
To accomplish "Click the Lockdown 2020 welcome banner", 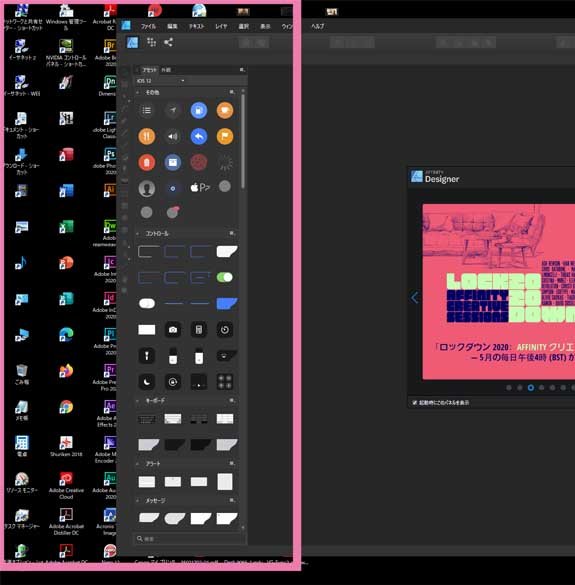I will (499, 291).
